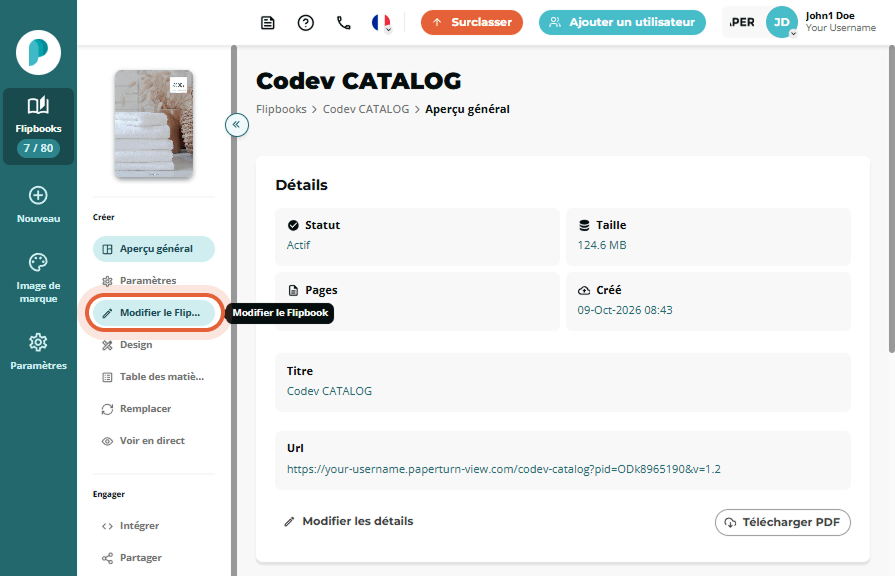Open Flipbooks in the left sidebar
The height and width of the screenshot is (576, 895).
[x=38, y=126]
